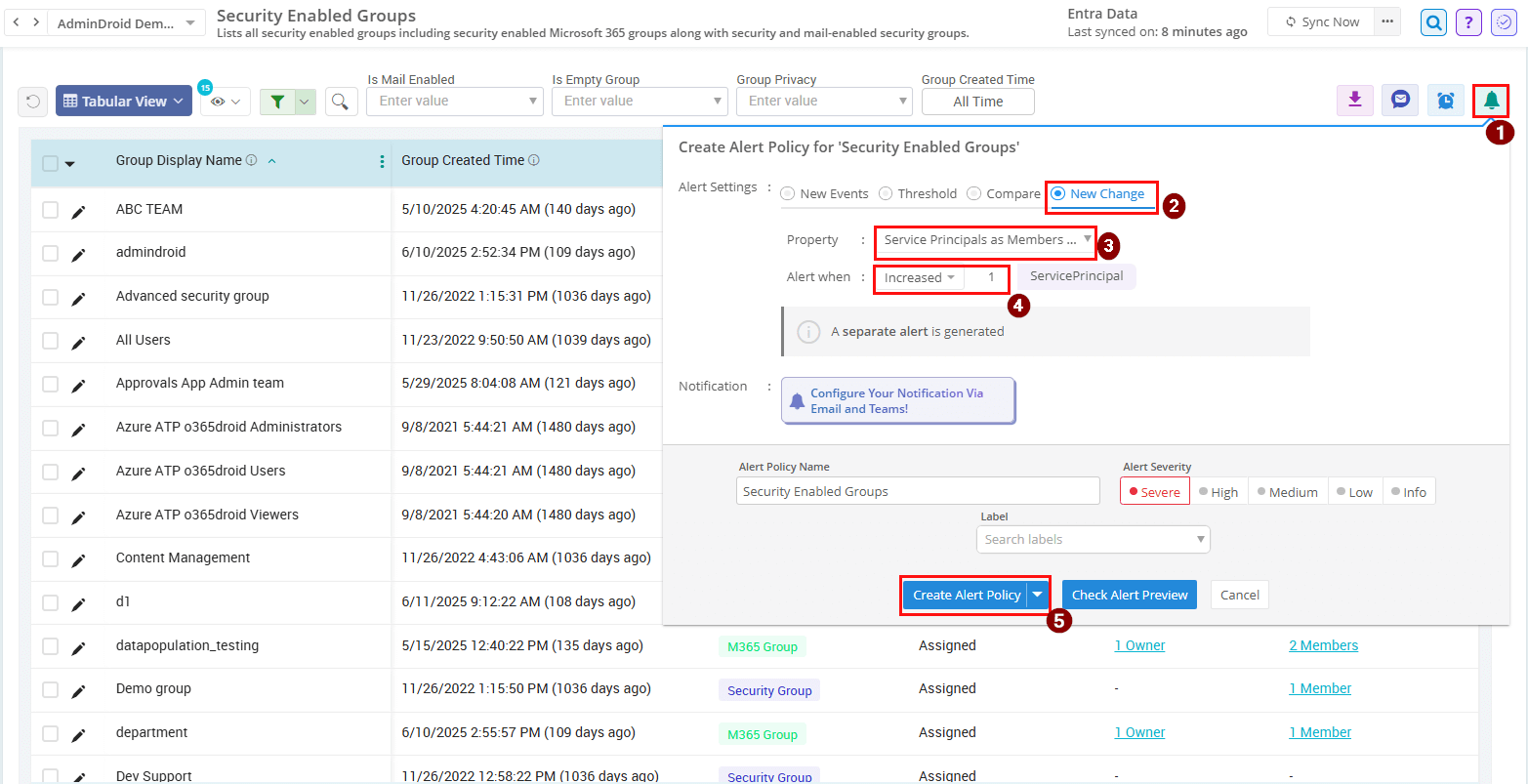Click the purple export download icon

1354,100
